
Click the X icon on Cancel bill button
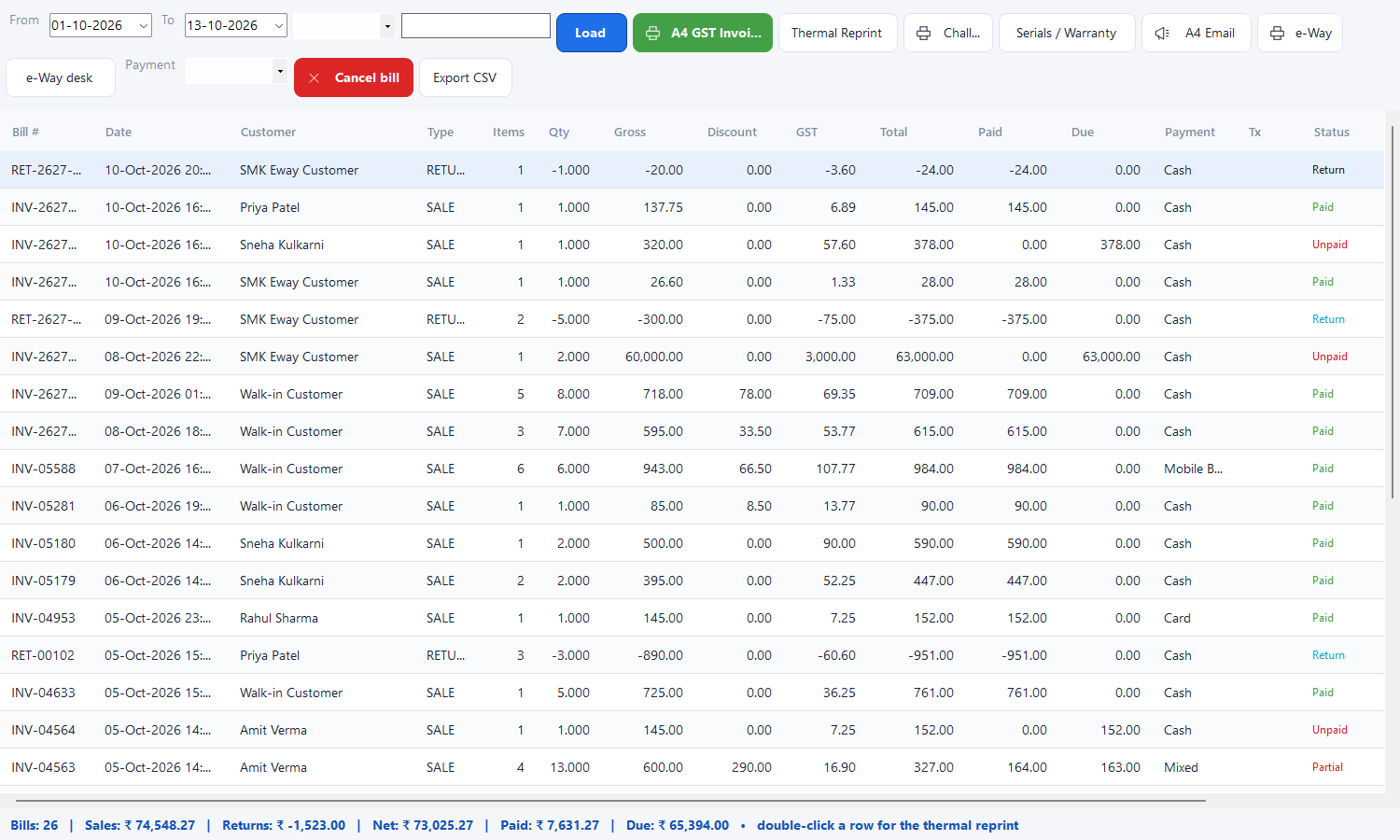(x=315, y=77)
